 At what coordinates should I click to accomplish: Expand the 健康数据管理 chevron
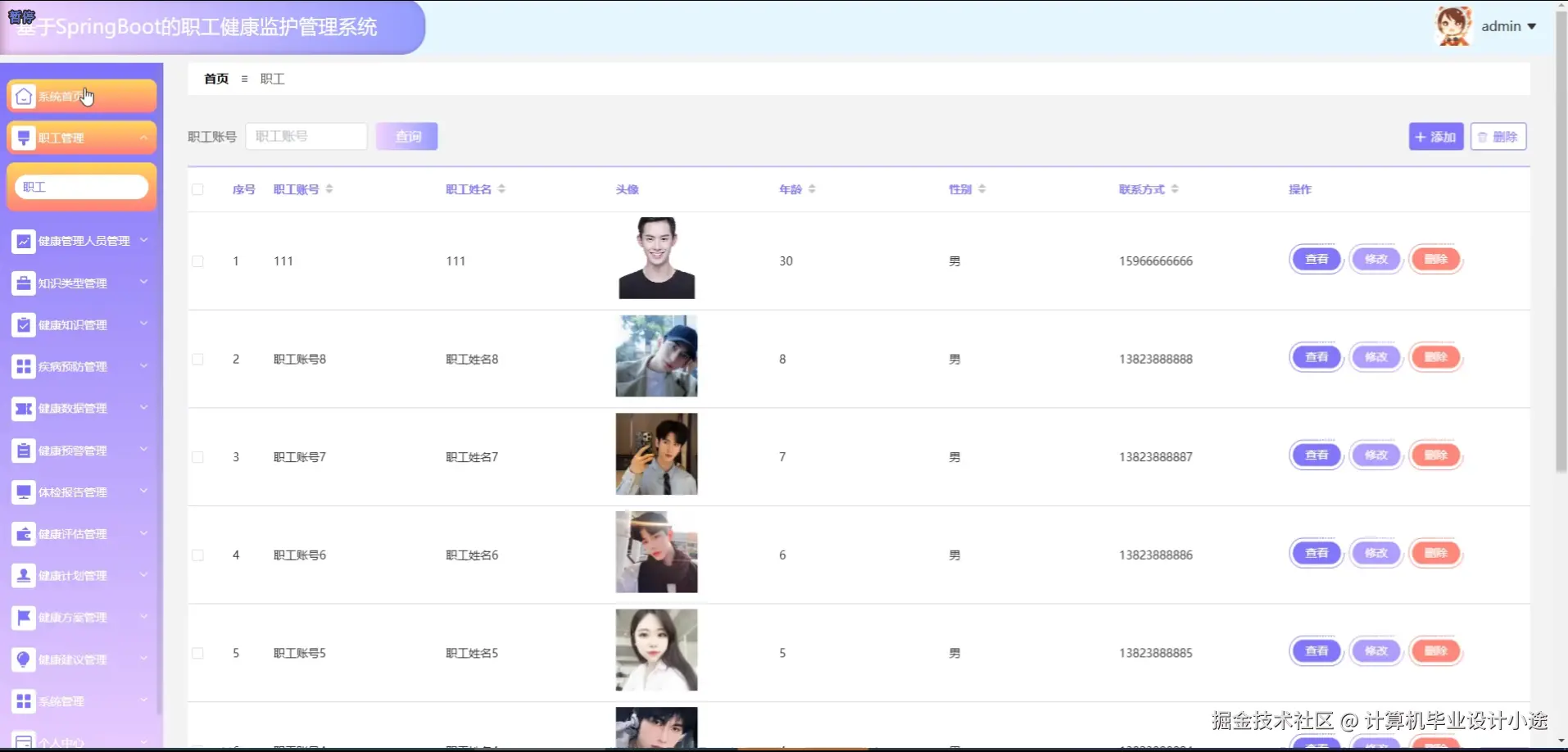point(143,407)
